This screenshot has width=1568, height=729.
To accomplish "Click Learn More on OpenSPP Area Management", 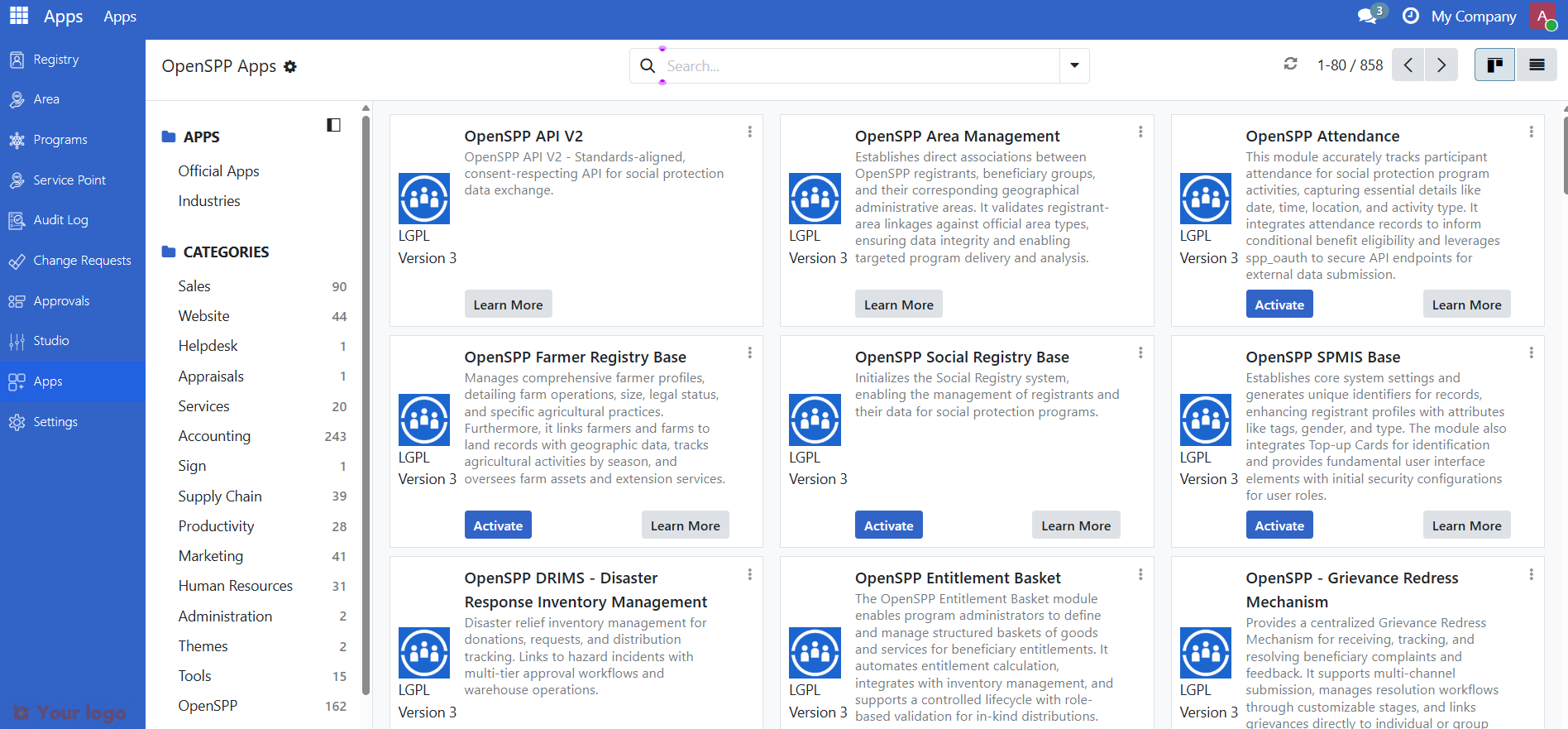I will (899, 305).
